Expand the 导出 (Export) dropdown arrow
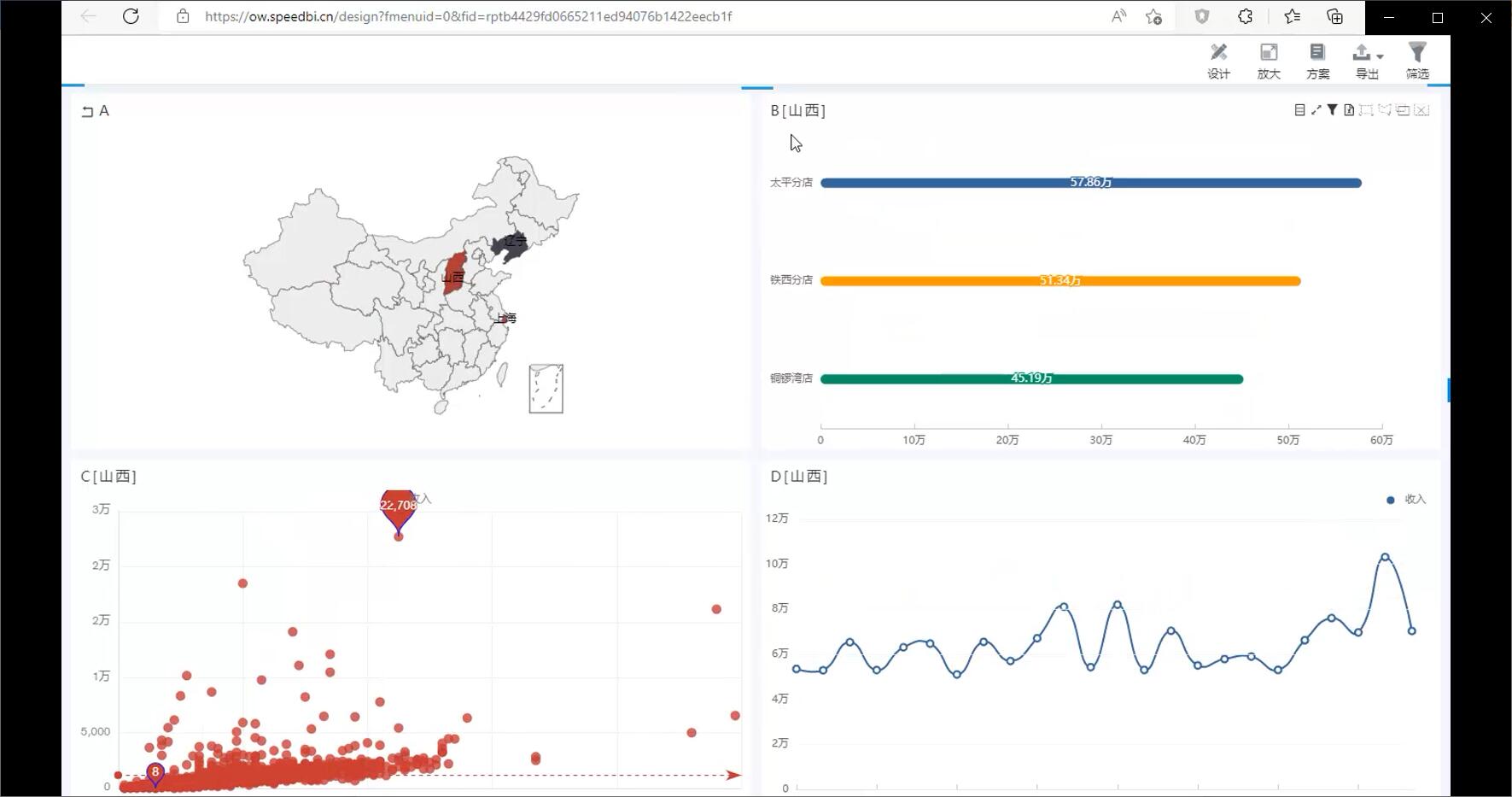This screenshot has width=1512, height=797. [x=1380, y=56]
